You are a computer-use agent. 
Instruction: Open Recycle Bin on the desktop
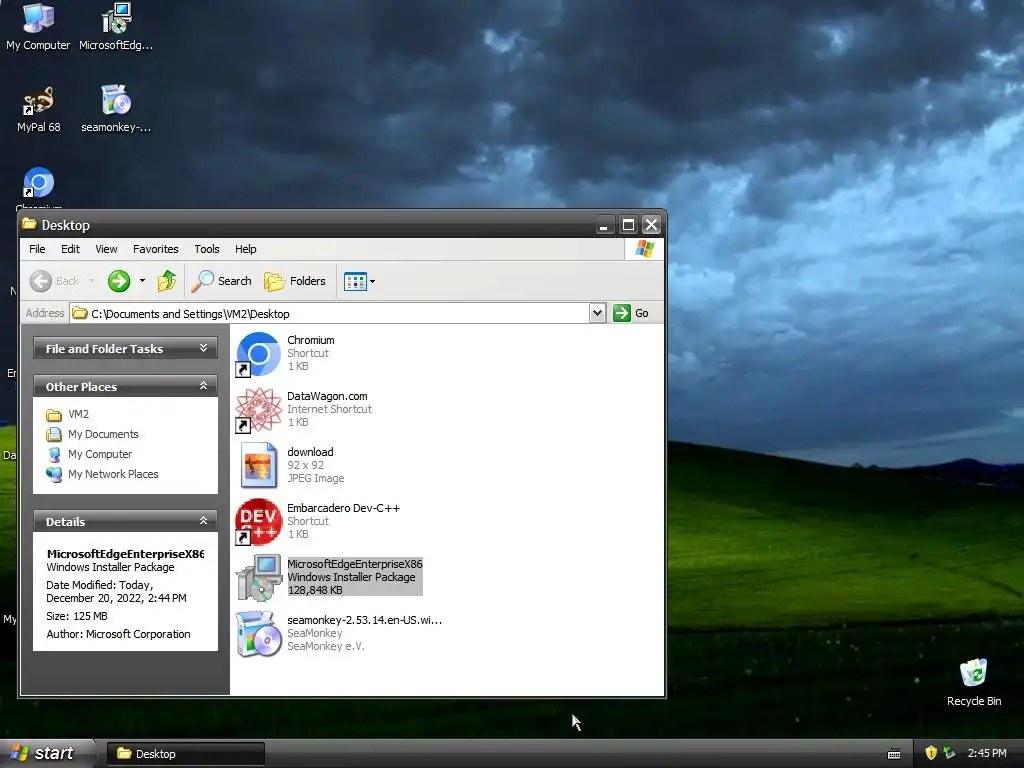[974, 682]
